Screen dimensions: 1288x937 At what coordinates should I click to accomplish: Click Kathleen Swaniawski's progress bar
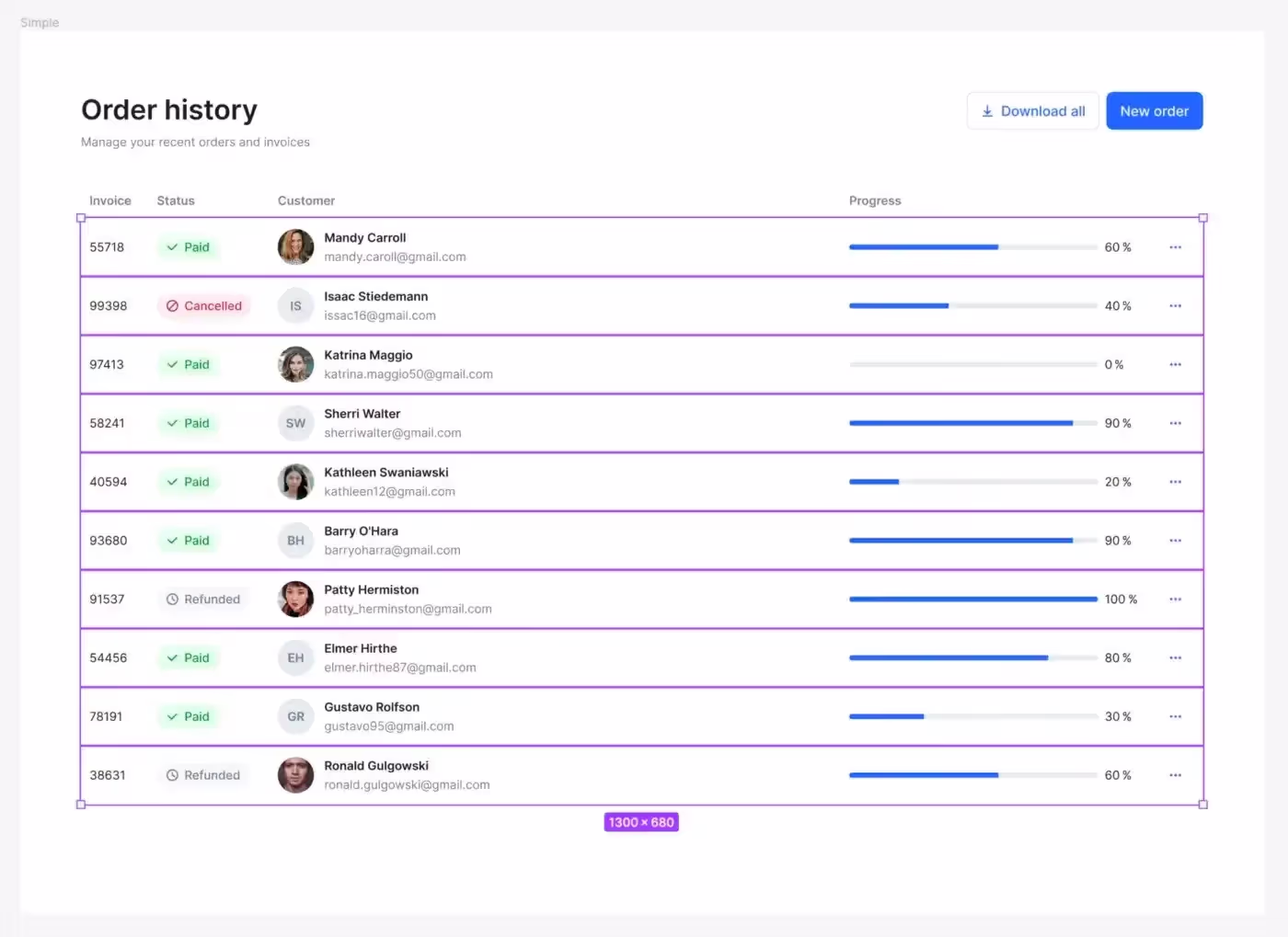(x=973, y=482)
